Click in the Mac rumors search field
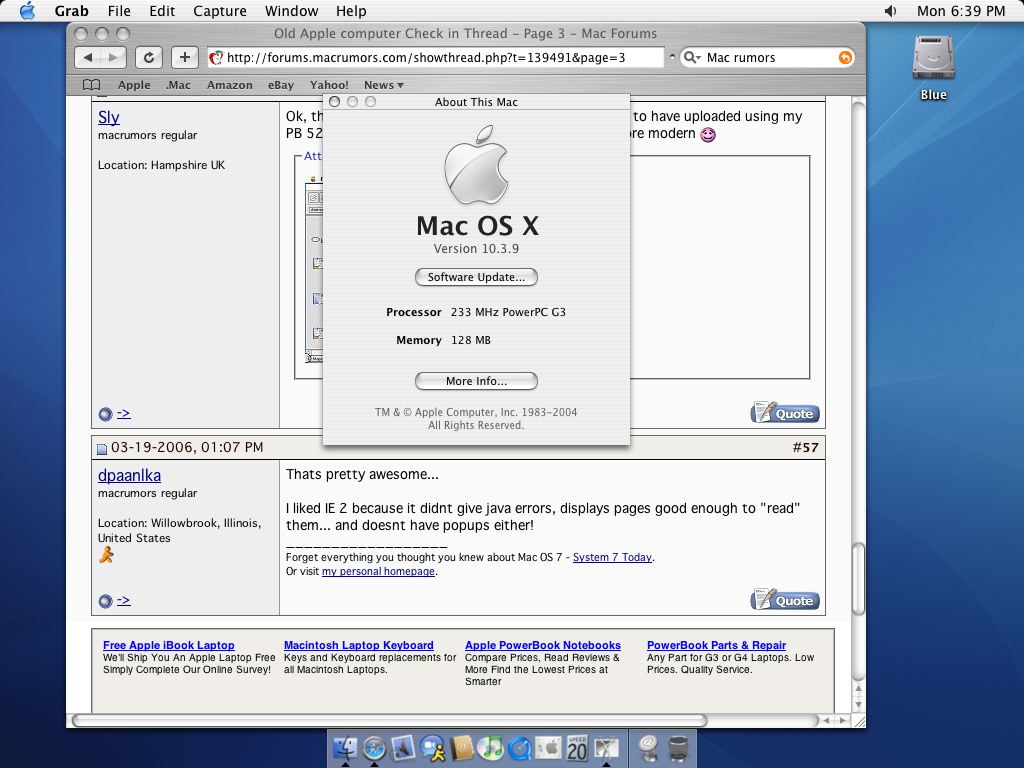1024x768 pixels. (769, 57)
